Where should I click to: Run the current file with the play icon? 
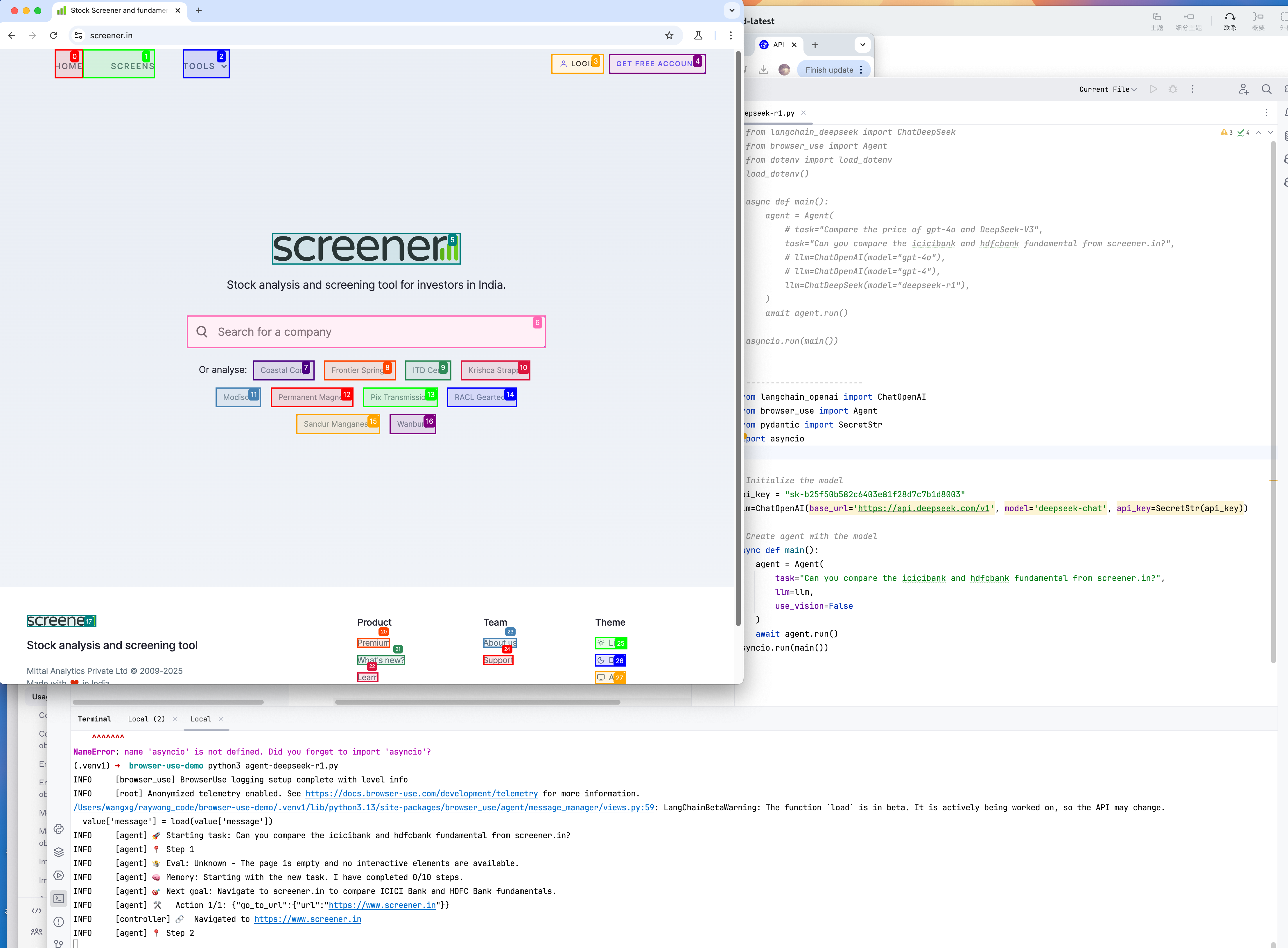1153,89
